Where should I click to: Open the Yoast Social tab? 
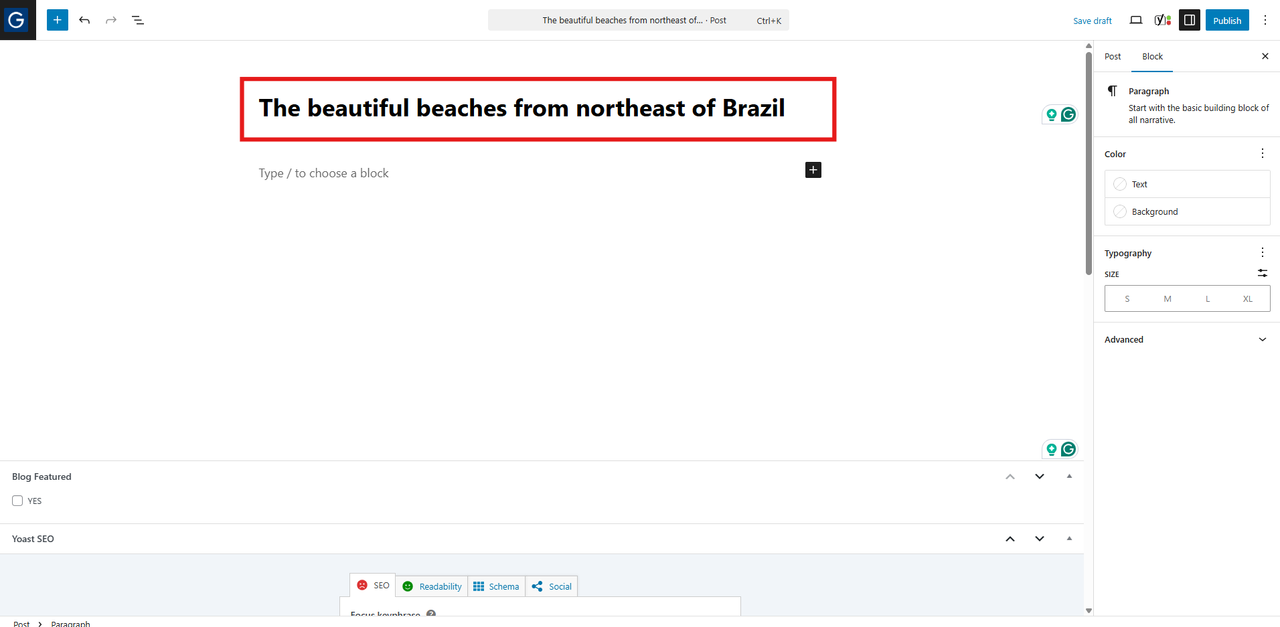[552, 586]
